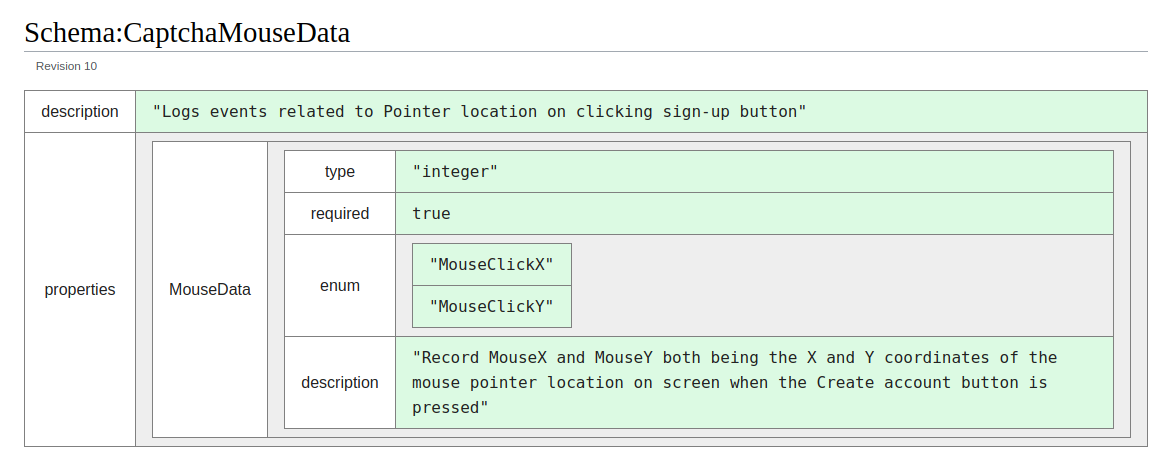Image resolution: width=1171 pixels, height=467 pixels.
Task: Click the MouseData property name cell
Action: [x=210, y=289]
